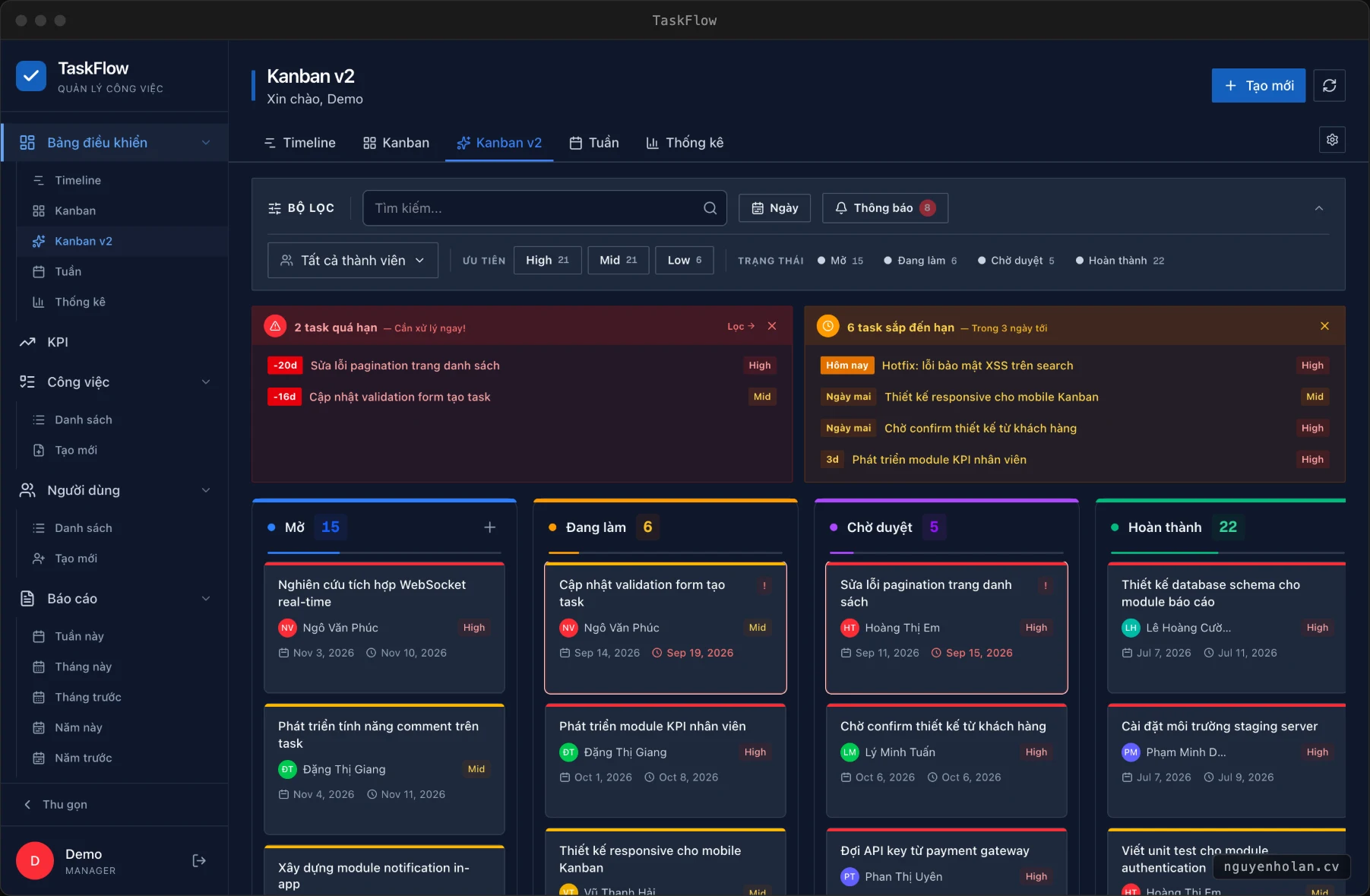1370x896 pixels.
Task: Click the refresh icon beside Tạo mới
Action: click(1329, 86)
